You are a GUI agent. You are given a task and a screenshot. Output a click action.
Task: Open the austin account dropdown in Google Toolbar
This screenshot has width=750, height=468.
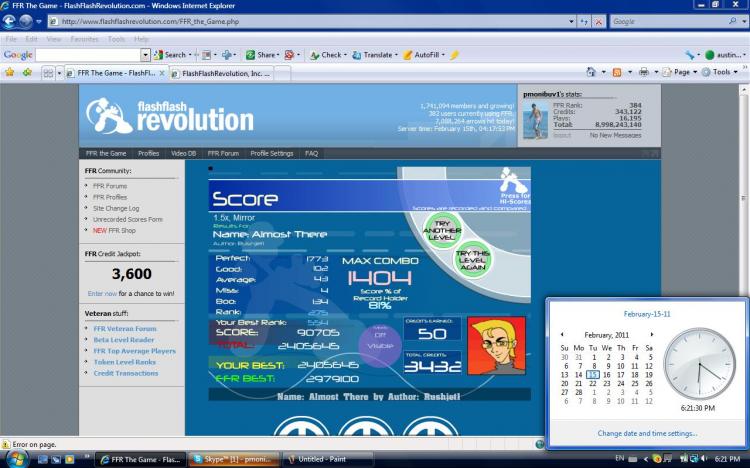point(725,55)
